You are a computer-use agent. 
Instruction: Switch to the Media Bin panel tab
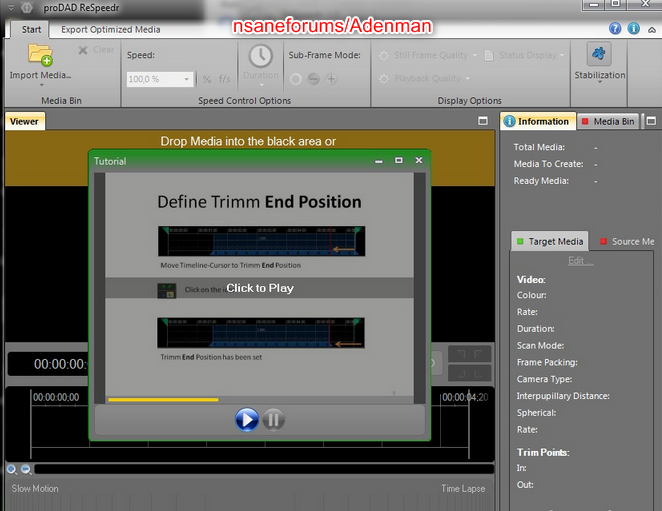pos(608,122)
